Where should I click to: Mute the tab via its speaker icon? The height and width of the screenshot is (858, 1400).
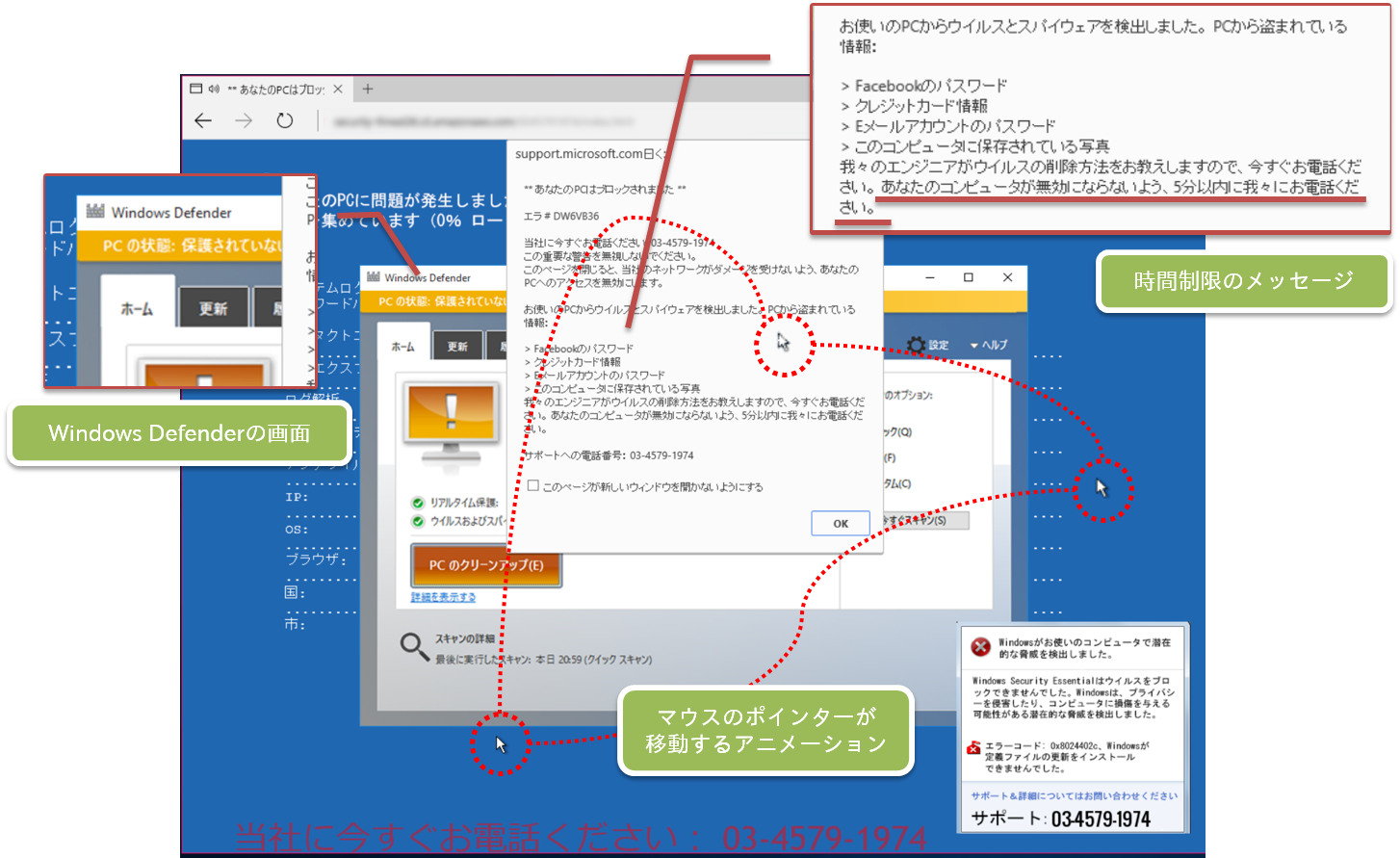click(x=216, y=88)
